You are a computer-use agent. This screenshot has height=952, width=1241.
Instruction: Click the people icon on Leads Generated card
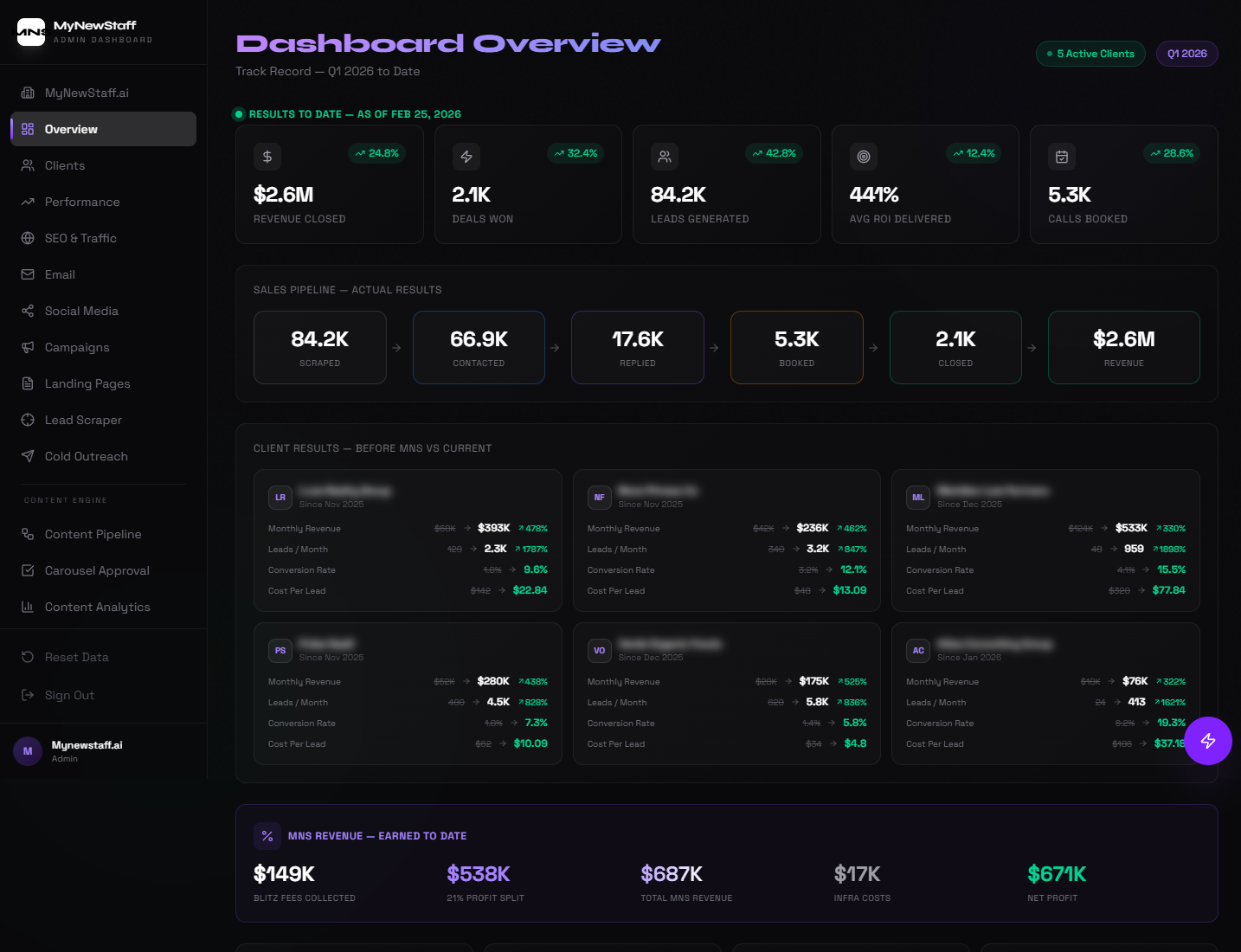665,157
